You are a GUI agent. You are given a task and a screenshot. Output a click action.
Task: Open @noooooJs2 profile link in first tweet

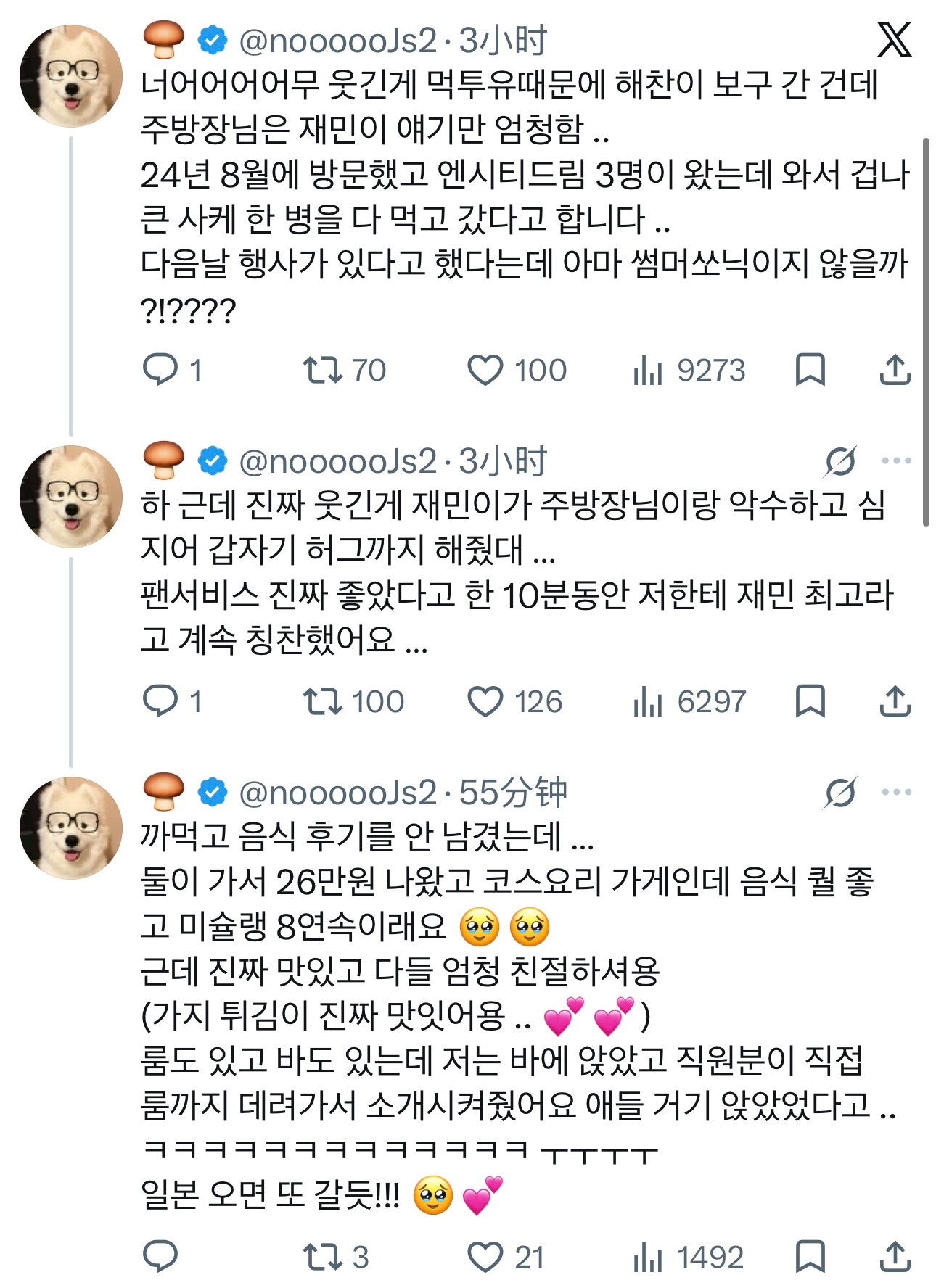pyautogui.click(x=338, y=41)
